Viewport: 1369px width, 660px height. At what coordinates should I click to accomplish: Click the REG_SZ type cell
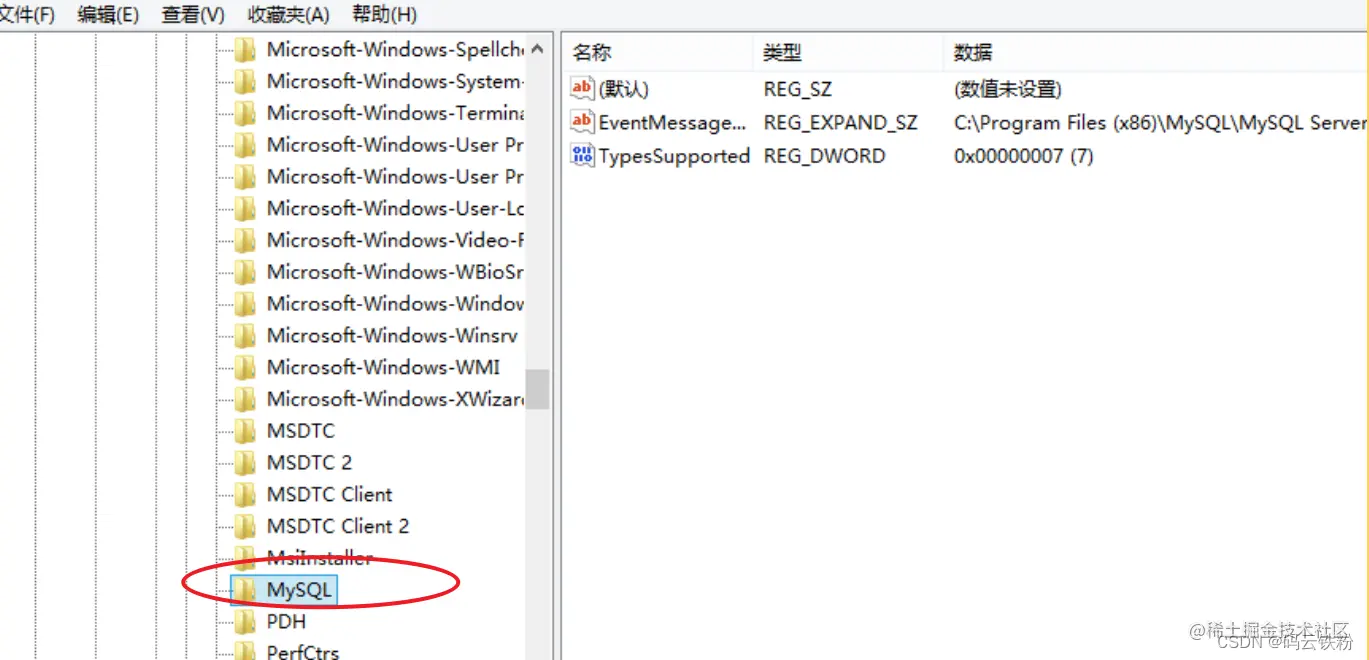pyautogui.click(x=798, y=89)
